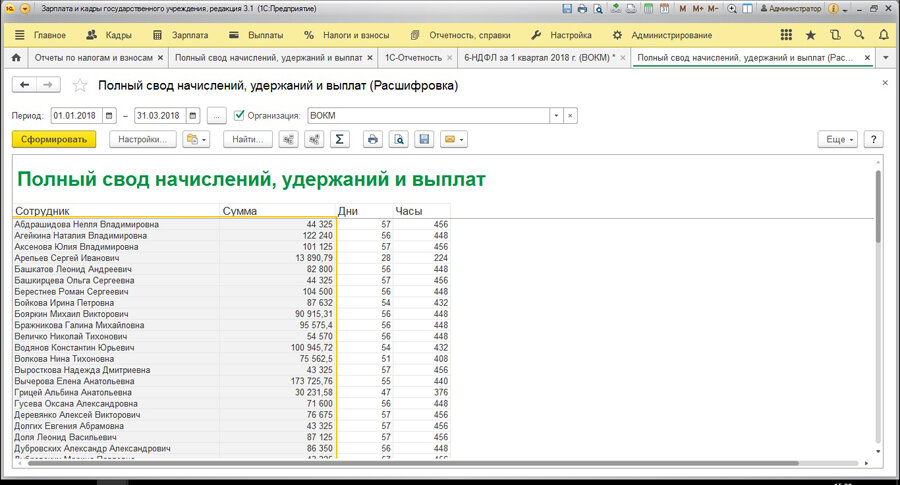Click the back navigation arrow
900x485 pixels.
click(x=24, y=85)
